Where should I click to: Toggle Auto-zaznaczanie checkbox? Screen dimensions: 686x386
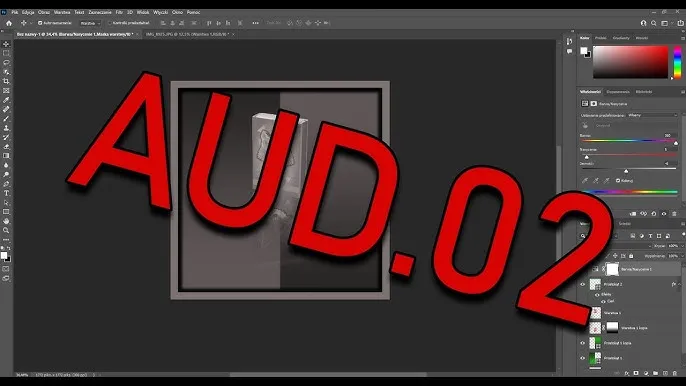[x=40, y=23]
